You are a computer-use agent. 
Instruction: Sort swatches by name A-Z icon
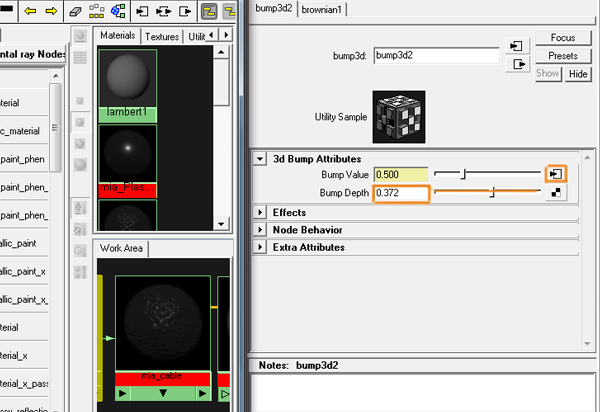pos(80,208)
